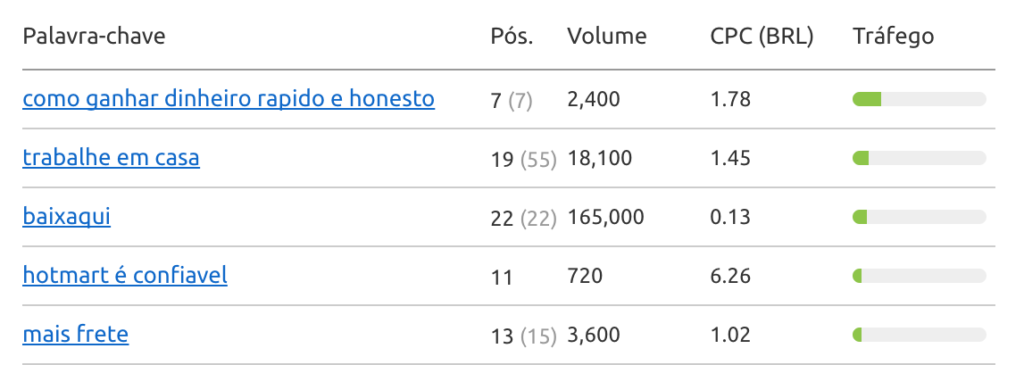The height and width of the screenshot is (365, 1024).
Task: Click the CPC value 6.26
Action: click(730, 276)
